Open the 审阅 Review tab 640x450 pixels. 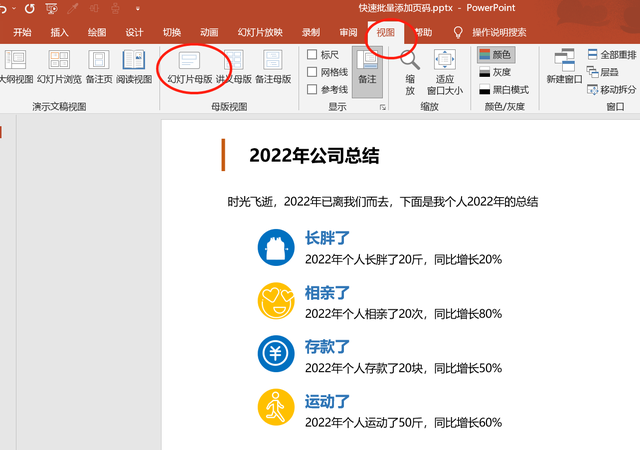click(348, 32)
